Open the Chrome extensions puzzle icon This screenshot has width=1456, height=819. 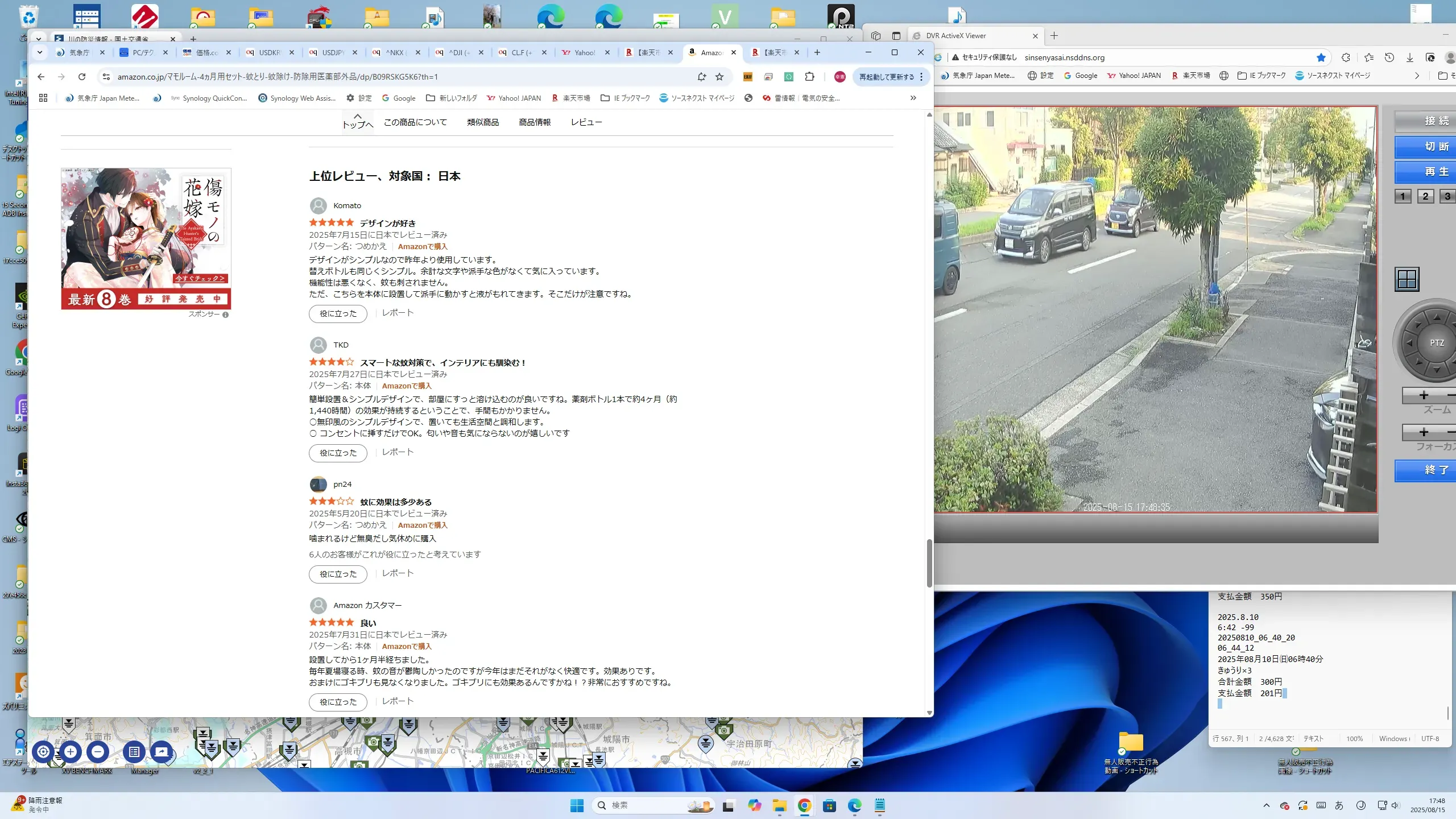click(x=809, y=77)
